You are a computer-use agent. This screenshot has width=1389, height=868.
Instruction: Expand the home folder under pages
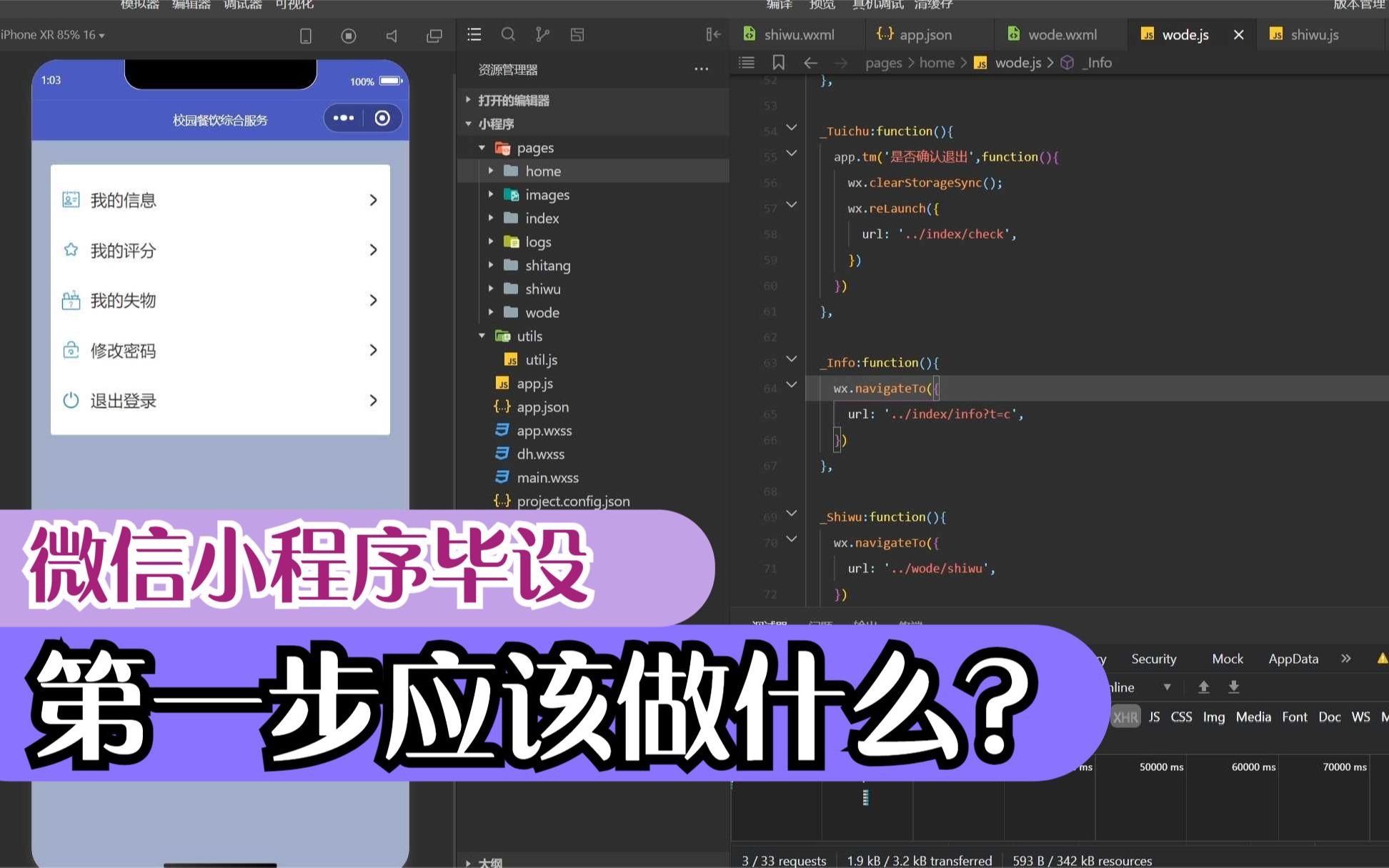491,171
